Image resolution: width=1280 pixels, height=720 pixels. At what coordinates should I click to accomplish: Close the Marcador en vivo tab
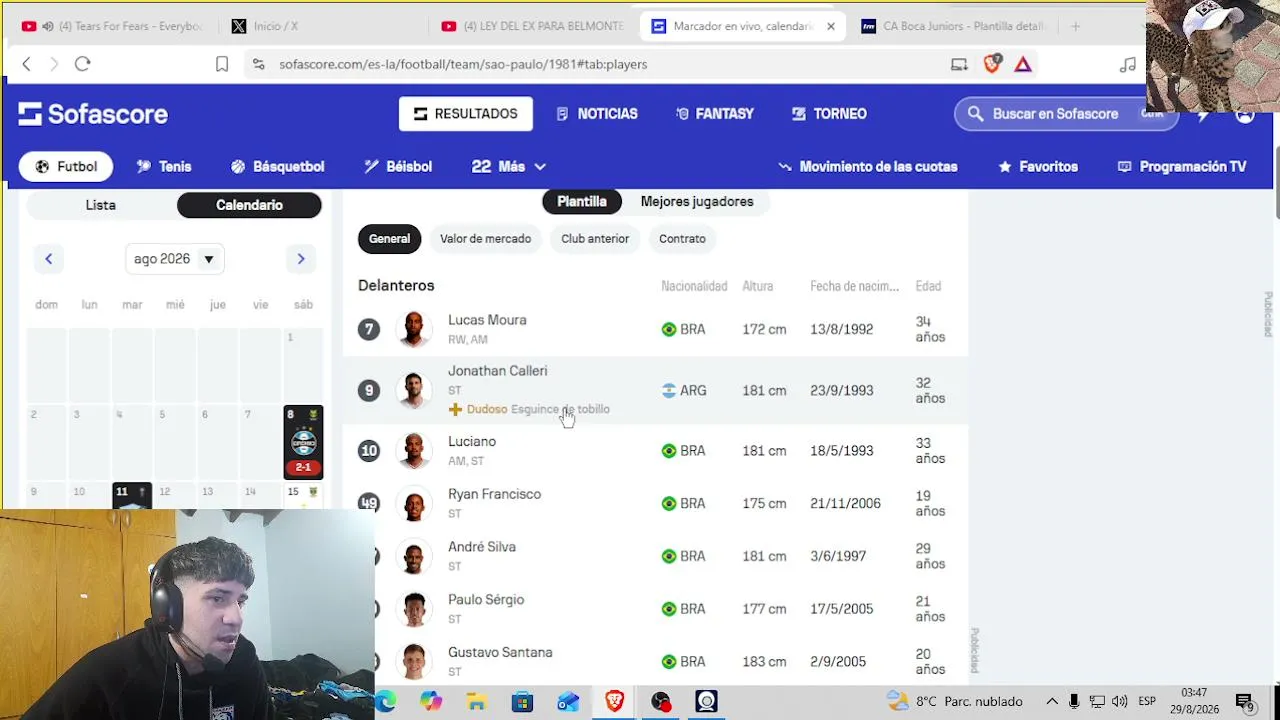pyautogui.click(x=830, y=26)
